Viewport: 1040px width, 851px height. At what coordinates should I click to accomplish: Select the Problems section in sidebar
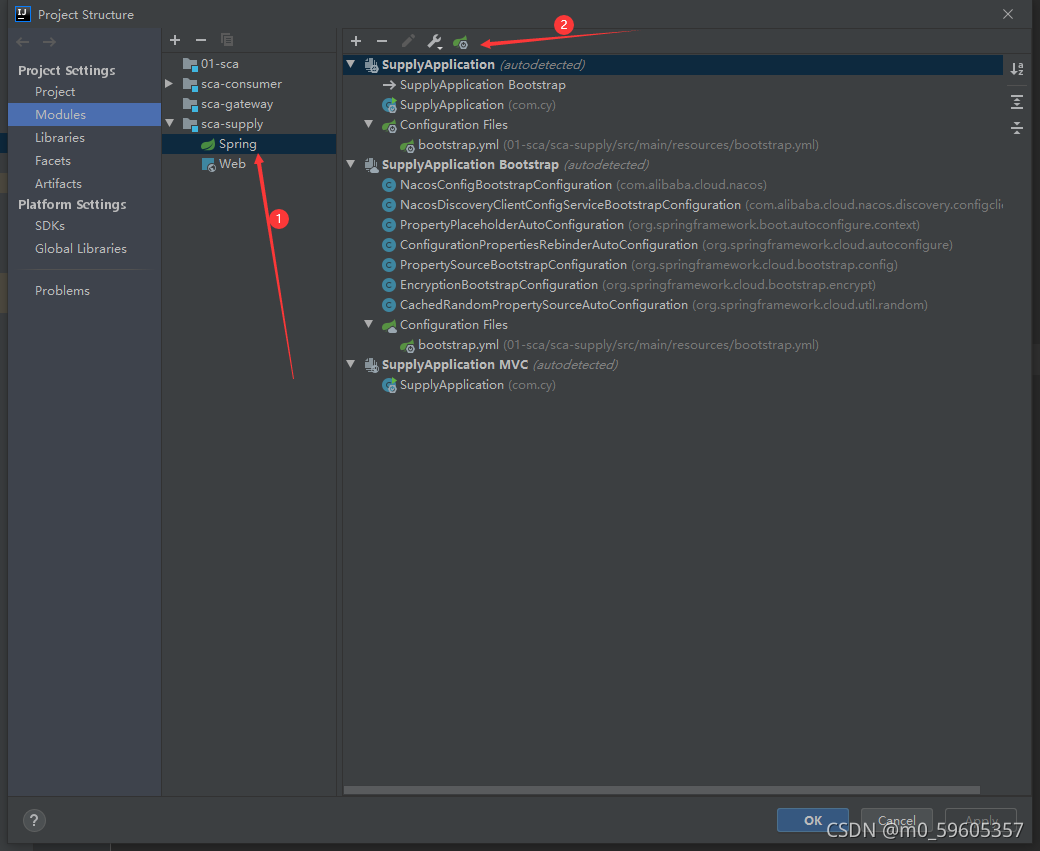(x=62, y=290)
